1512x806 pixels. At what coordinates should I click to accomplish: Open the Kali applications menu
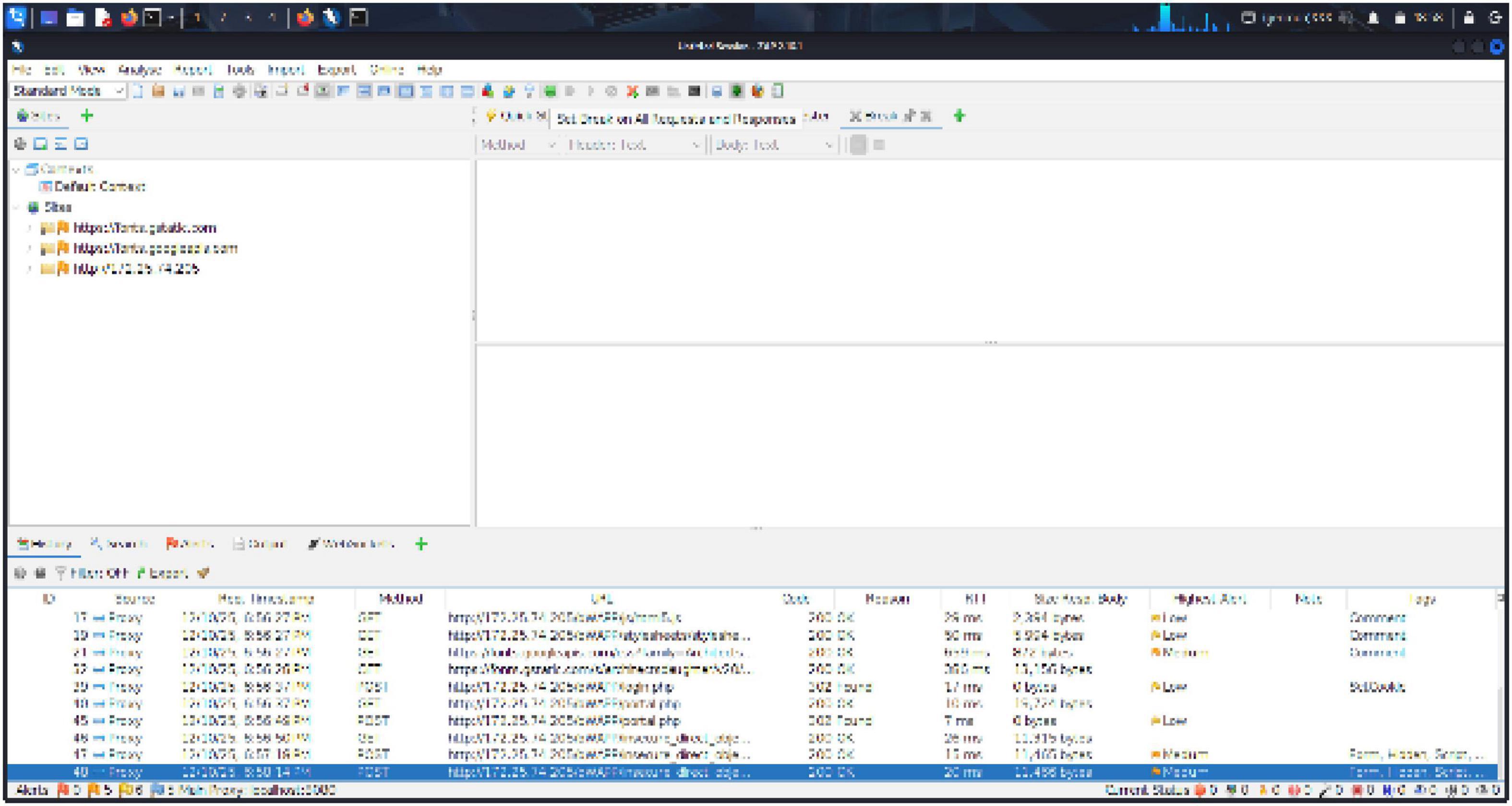16,18
